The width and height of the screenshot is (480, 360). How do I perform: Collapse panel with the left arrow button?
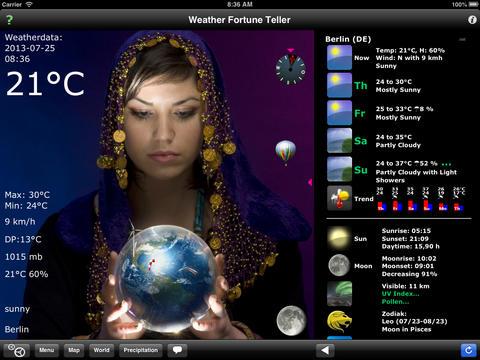point(325,350)
